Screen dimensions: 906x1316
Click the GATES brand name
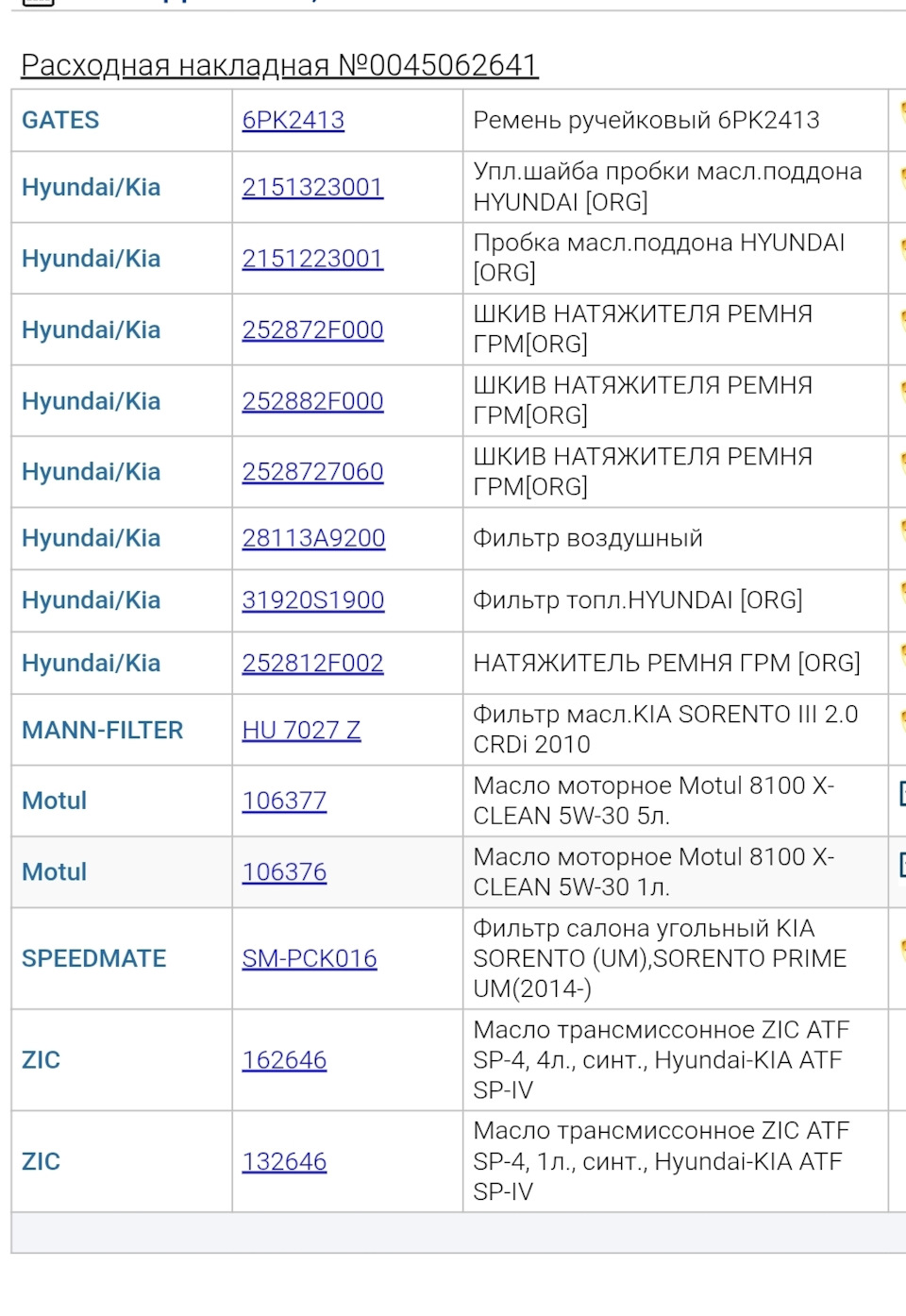[x=60, y=120]
